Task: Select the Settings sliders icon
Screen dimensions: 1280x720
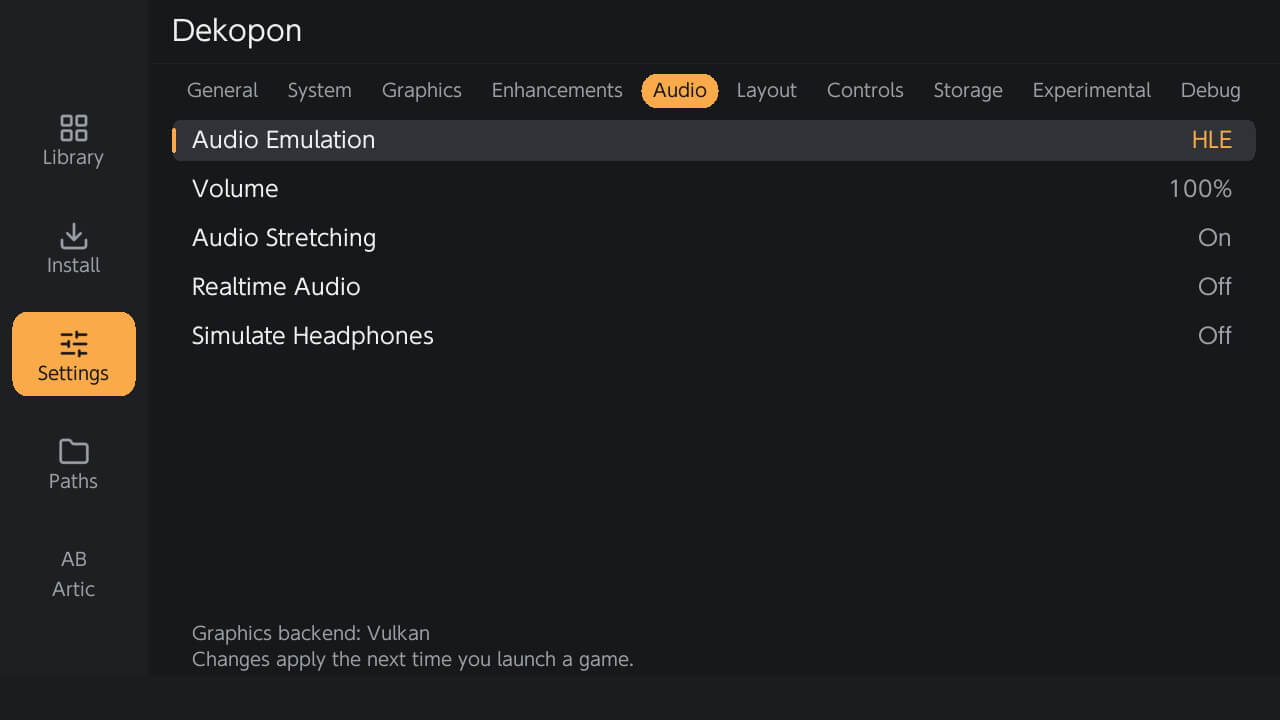Action: 74,344
